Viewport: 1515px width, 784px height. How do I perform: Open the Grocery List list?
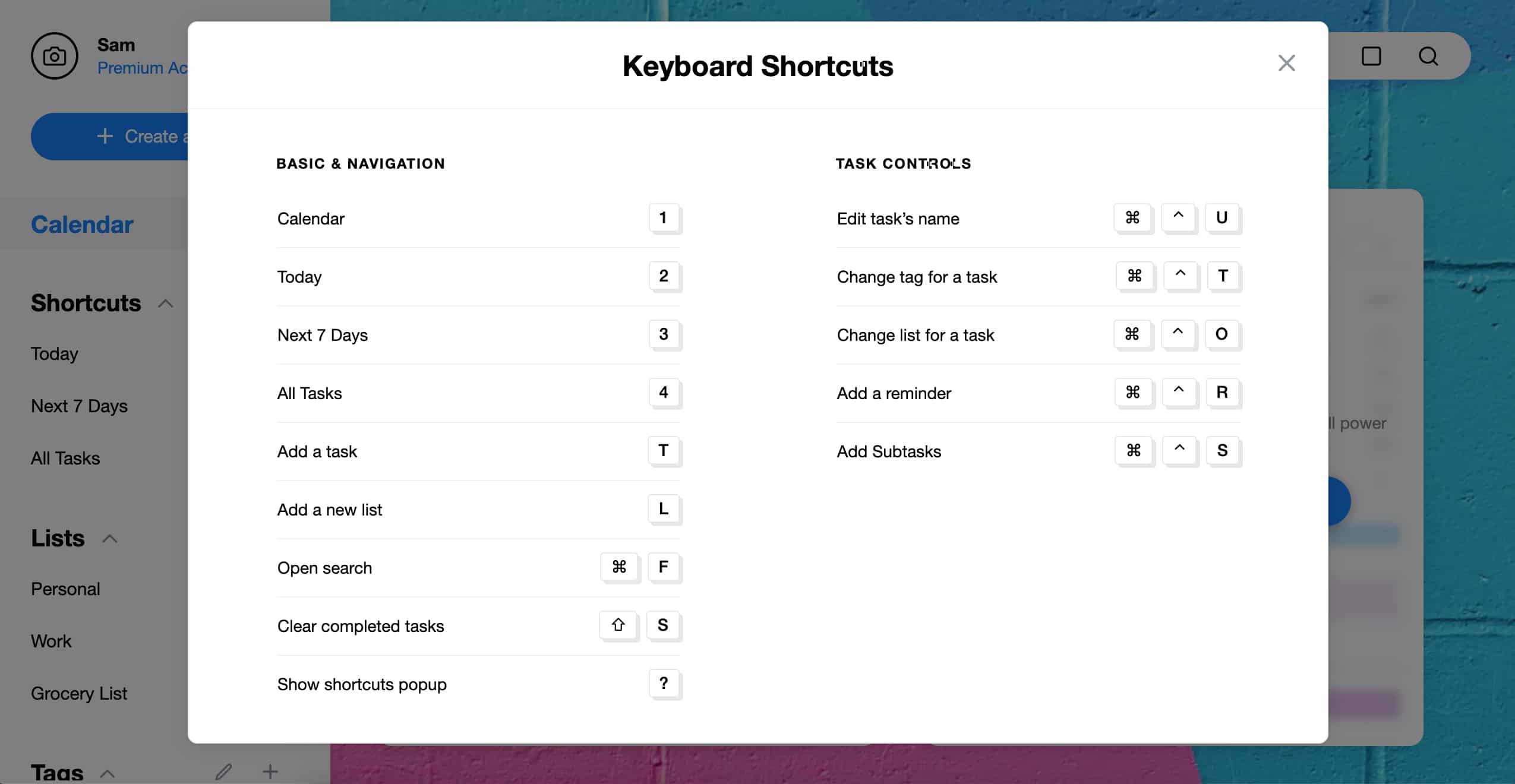tap(79, 694)
